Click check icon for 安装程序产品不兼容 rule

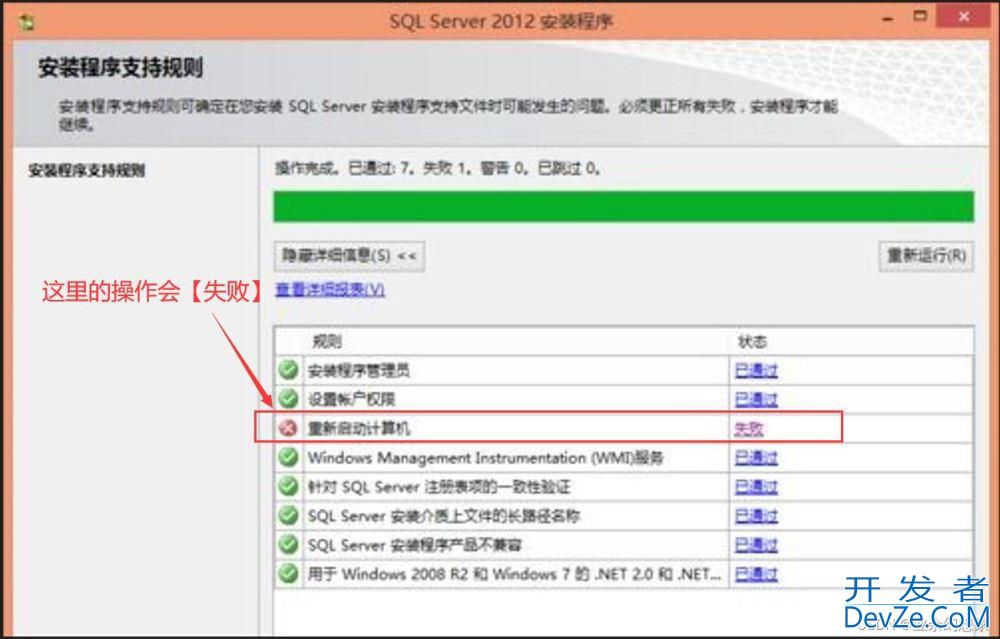tap(289, 545)
